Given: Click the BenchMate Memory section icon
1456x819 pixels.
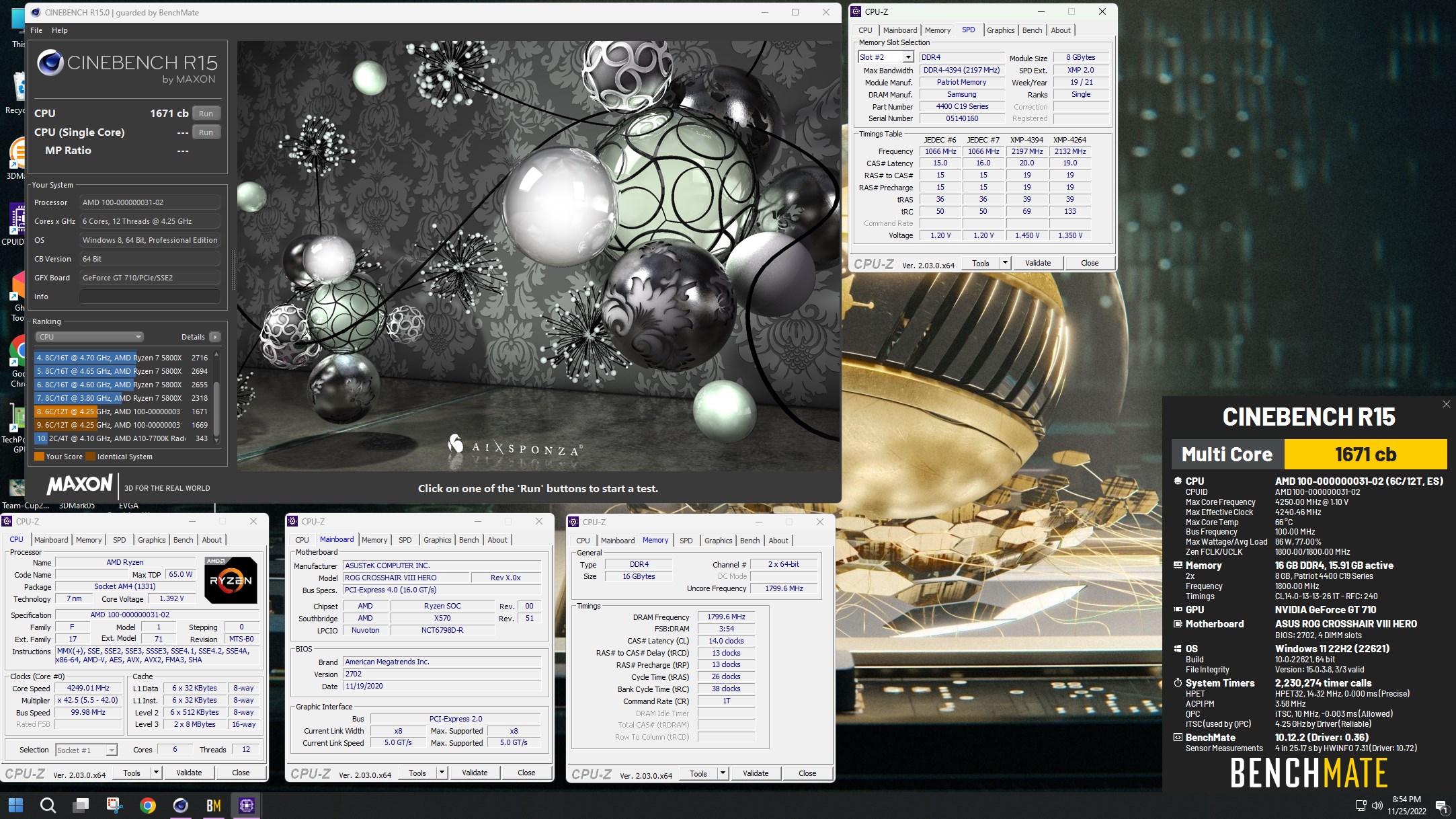Looking at the screenshot, I should click(1178, 565).
